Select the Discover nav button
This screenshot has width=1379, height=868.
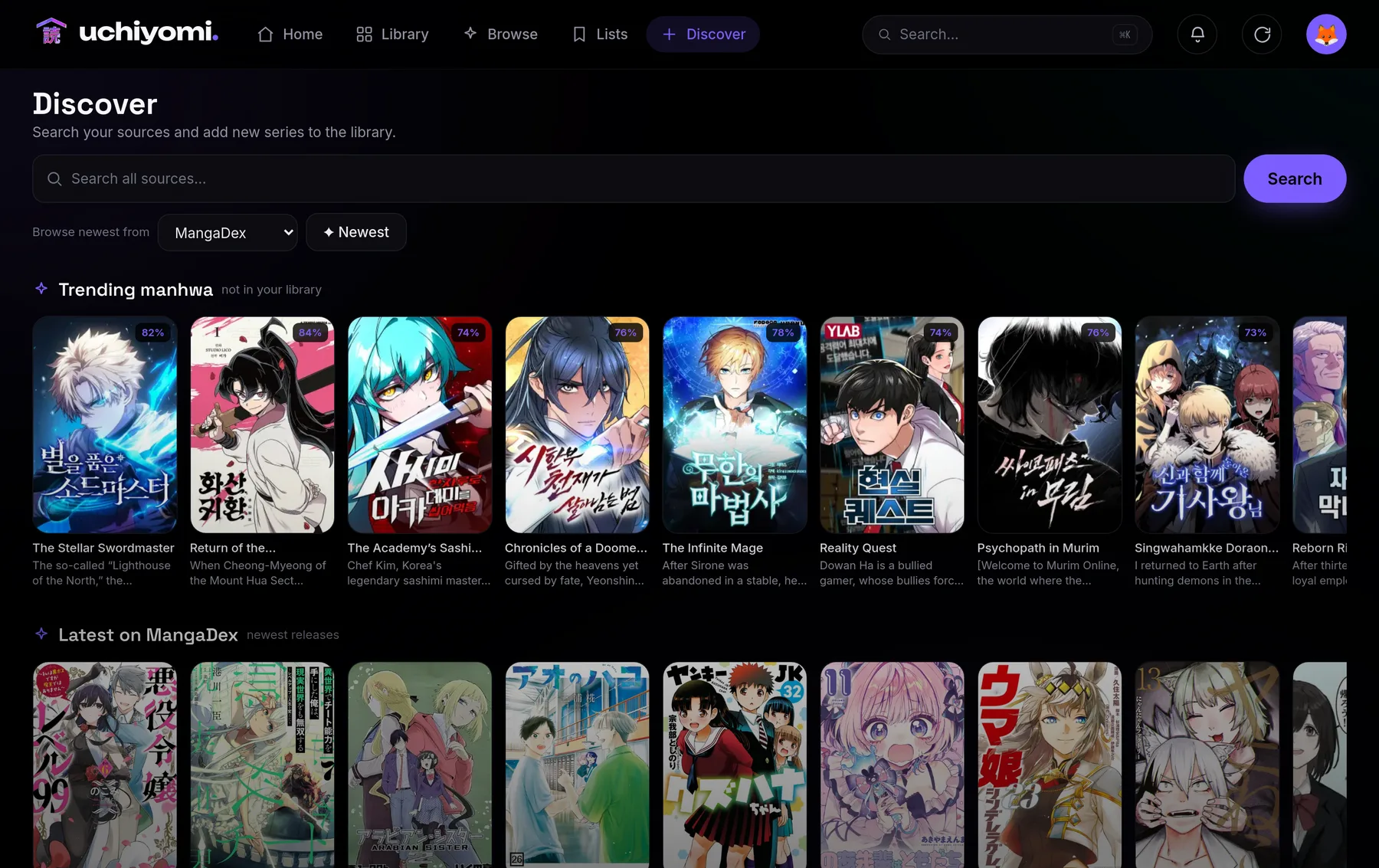pos(703,34)
